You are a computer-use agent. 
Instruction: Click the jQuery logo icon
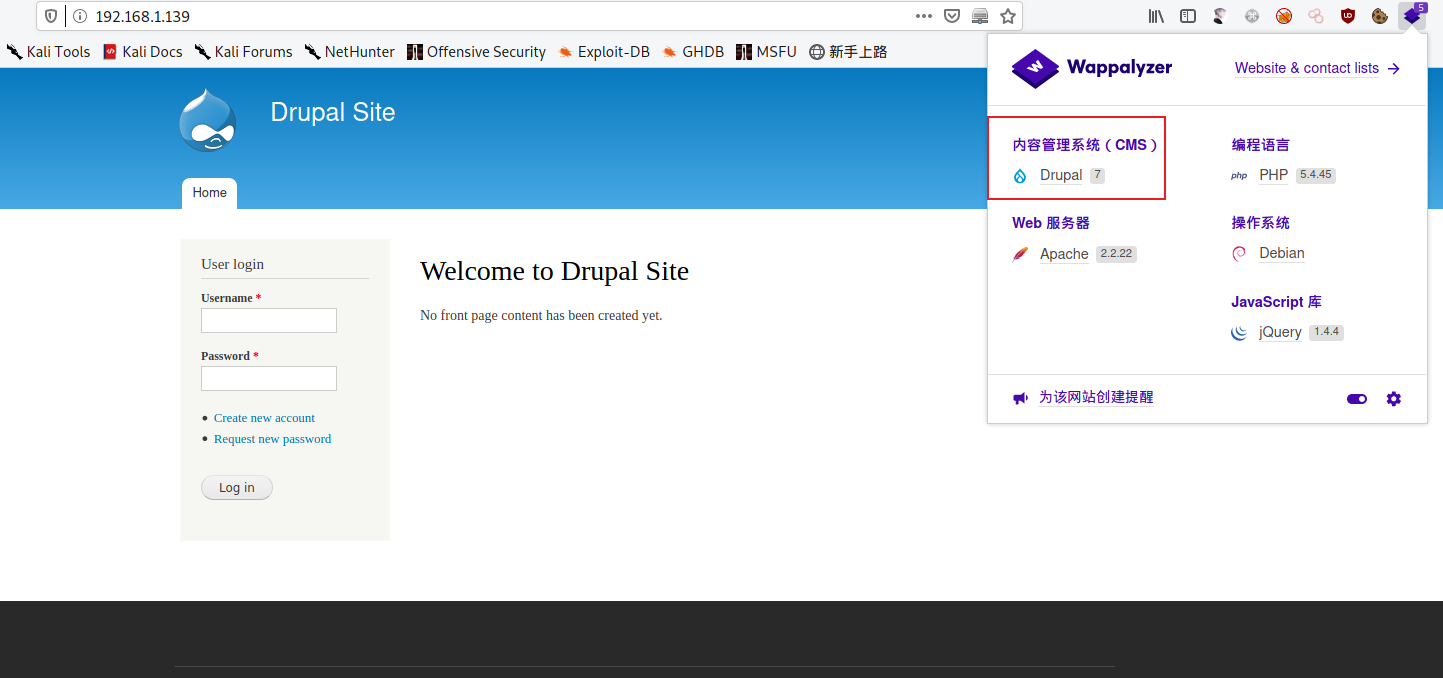pos(1239,333)
